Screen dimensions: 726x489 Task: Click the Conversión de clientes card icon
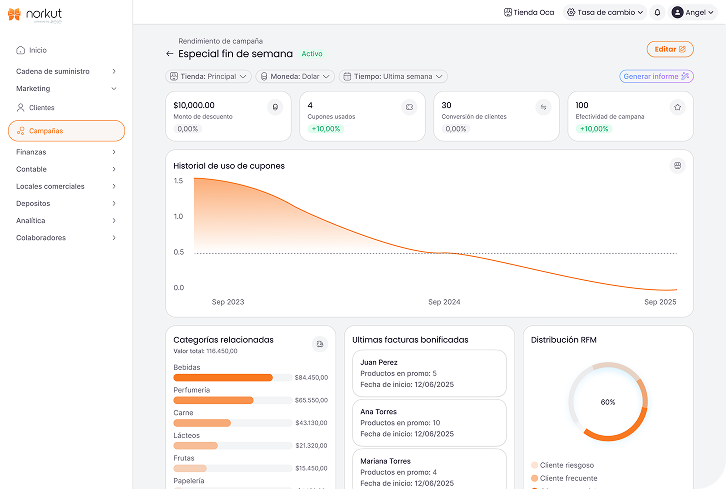click(543, 106)
